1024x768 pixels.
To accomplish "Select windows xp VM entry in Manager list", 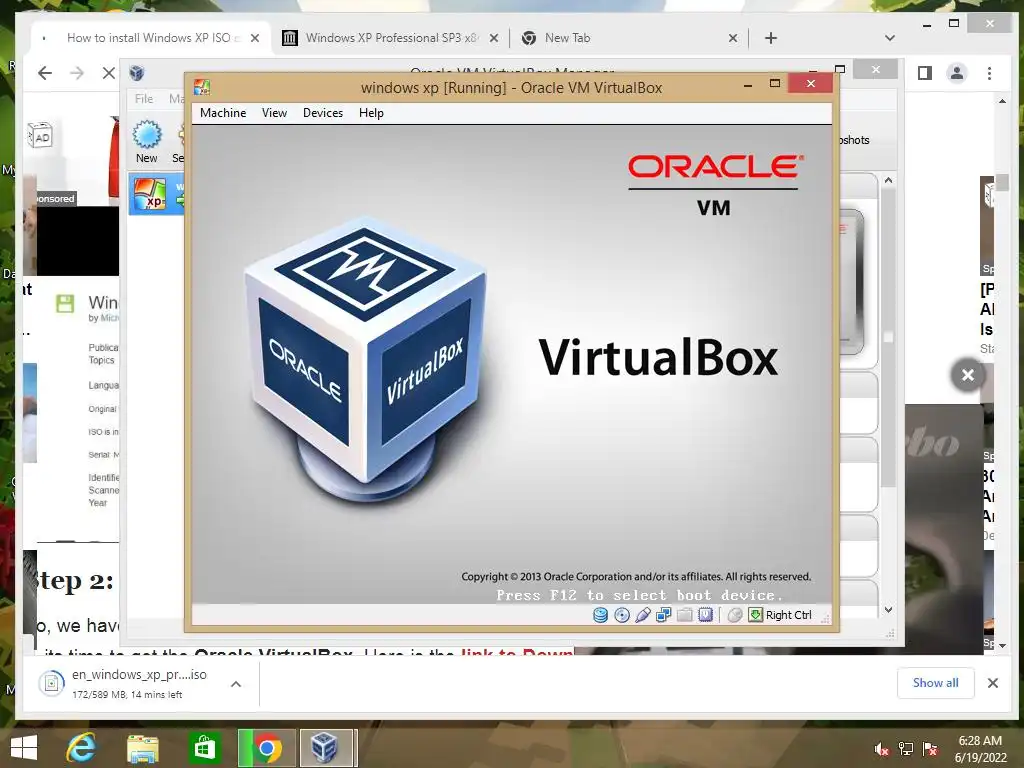I will tap(157, 194).
